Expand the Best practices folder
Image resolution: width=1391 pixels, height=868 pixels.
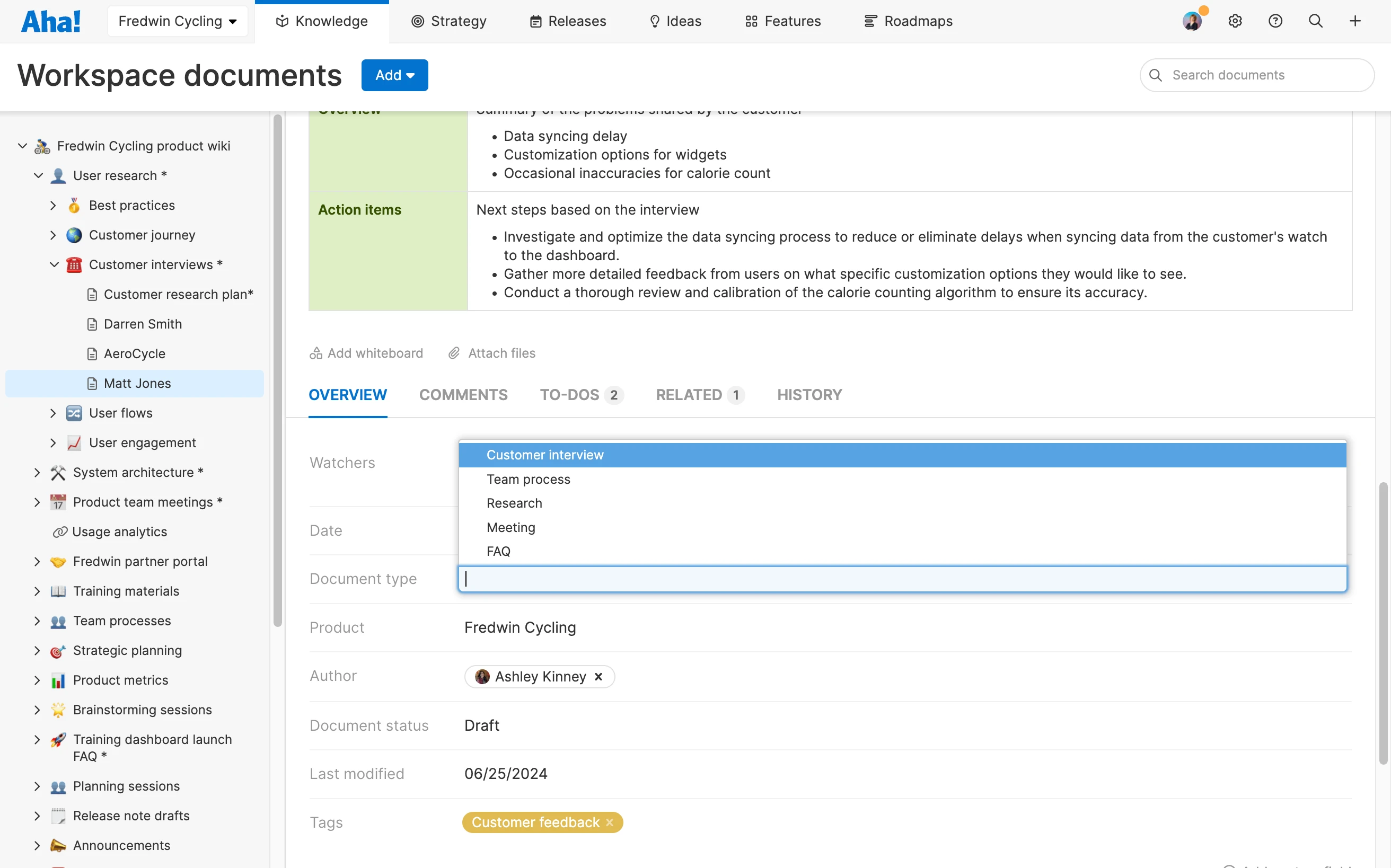point(53,206)
